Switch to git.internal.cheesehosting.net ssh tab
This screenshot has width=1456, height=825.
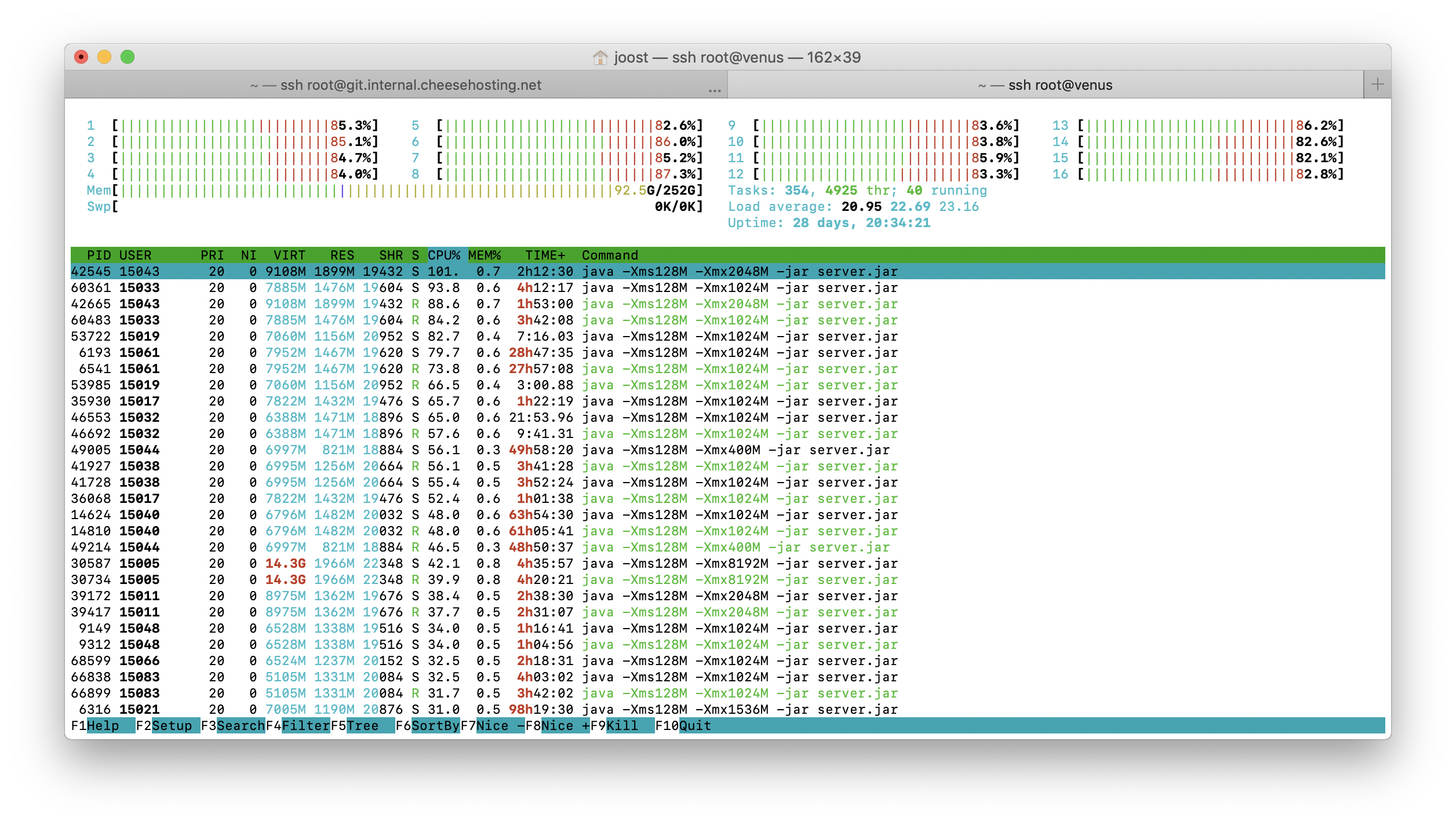tap(396, 85)
